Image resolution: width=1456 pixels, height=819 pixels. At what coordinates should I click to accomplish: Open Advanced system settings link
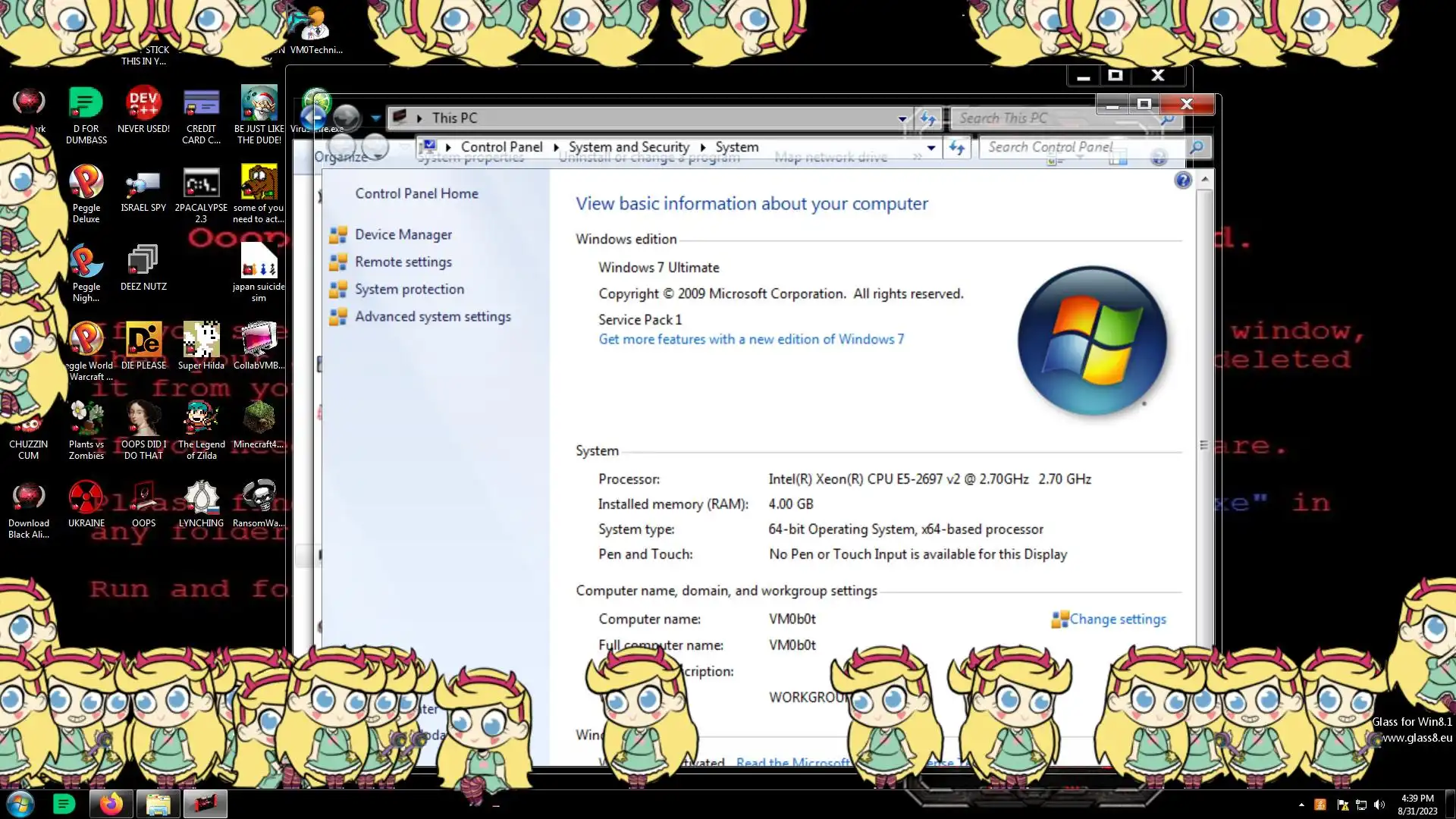coord(432,317)
